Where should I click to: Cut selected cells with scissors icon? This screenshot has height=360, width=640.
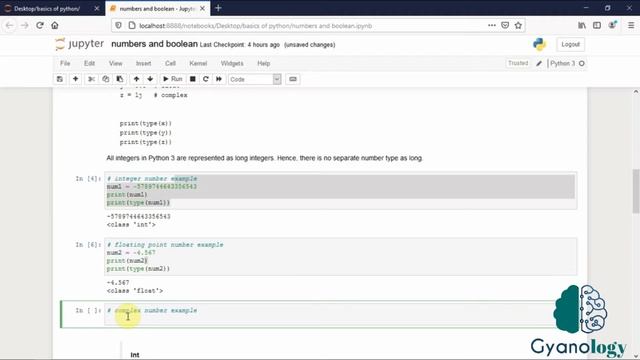tap(91, 79)
